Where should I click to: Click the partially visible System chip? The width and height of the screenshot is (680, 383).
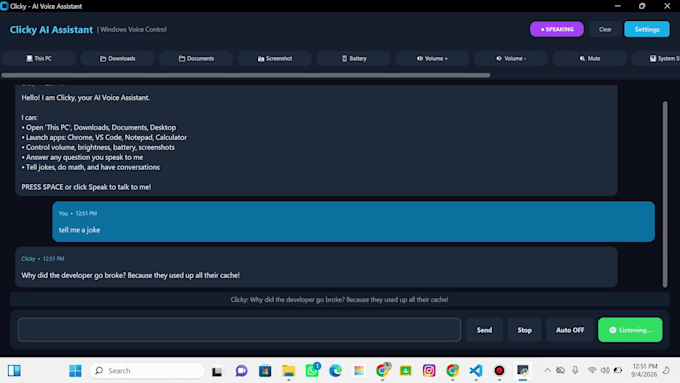pyautogui.click(x=657, y=59)
